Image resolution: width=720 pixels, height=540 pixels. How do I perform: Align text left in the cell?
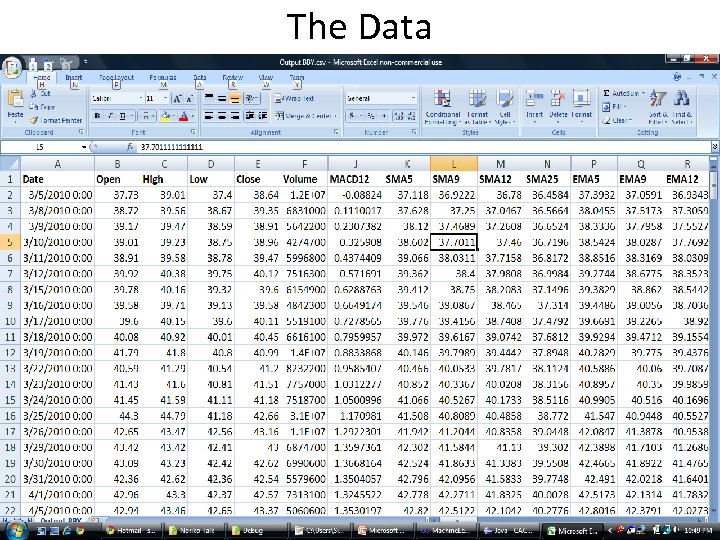(x=209, y=116)
